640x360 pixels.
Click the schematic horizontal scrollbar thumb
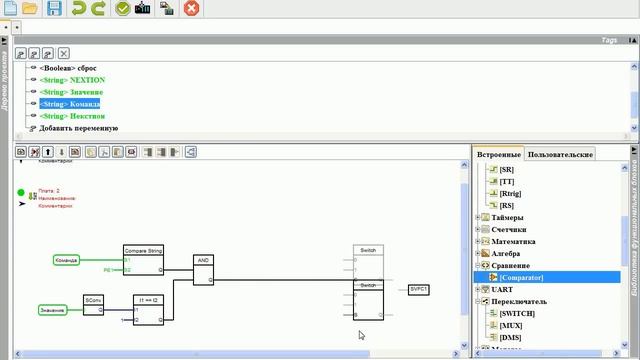point(196,354)
